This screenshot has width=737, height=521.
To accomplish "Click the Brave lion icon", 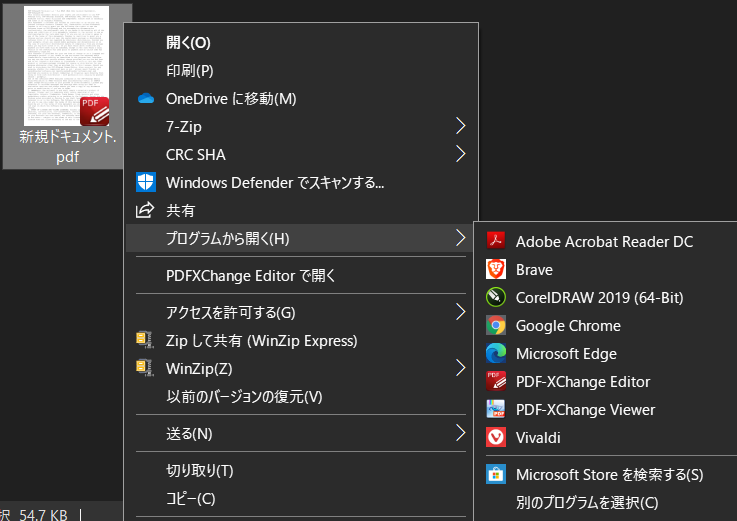I will tap(495, 269).
